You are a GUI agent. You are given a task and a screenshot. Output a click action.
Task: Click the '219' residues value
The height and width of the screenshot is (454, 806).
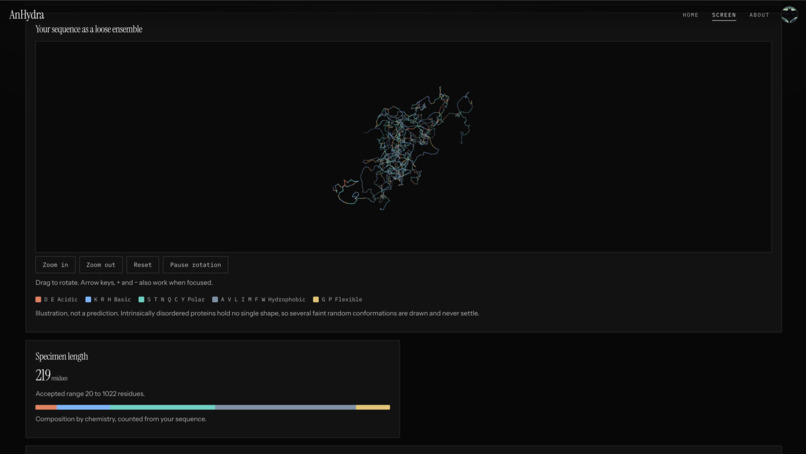tap(43, 375)
